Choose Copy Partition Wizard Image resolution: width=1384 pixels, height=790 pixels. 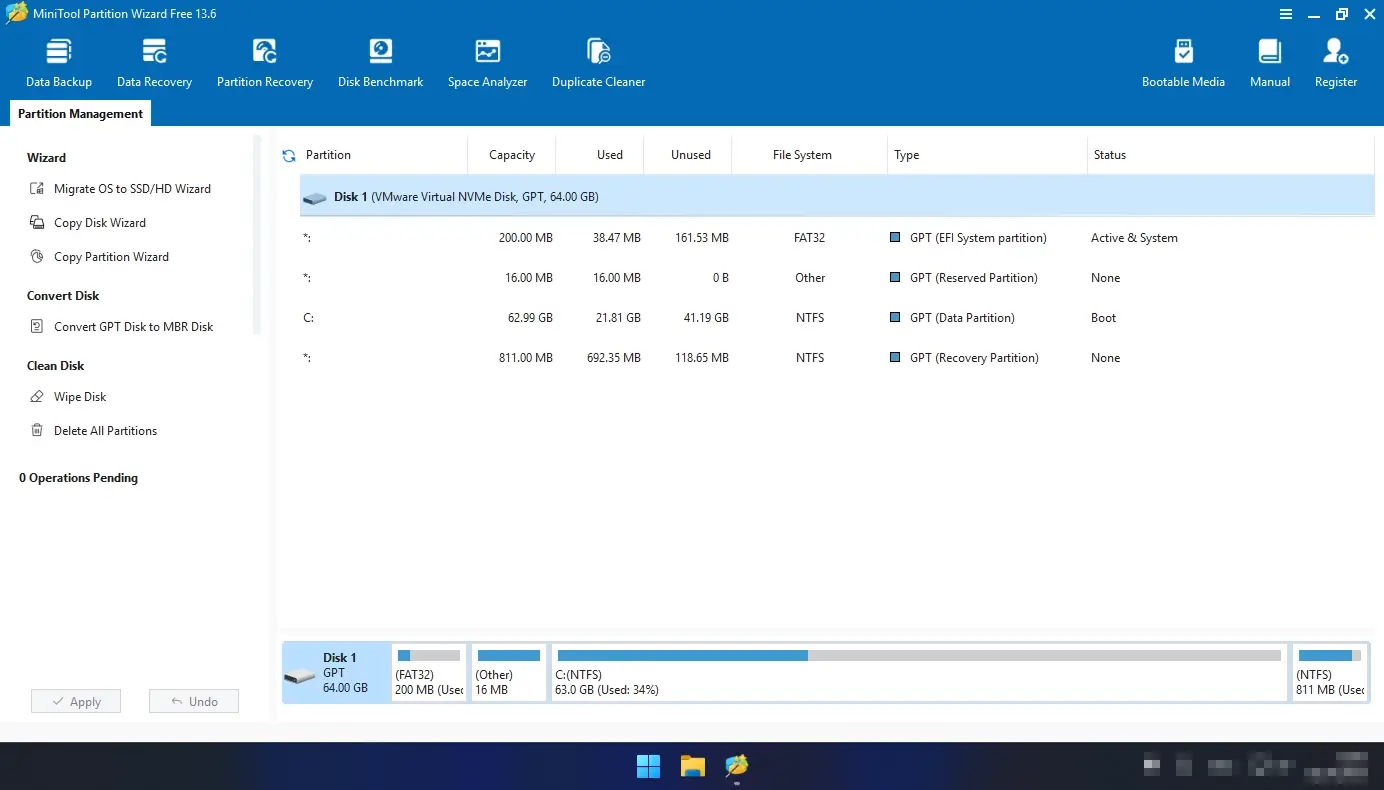pos(111,257)
